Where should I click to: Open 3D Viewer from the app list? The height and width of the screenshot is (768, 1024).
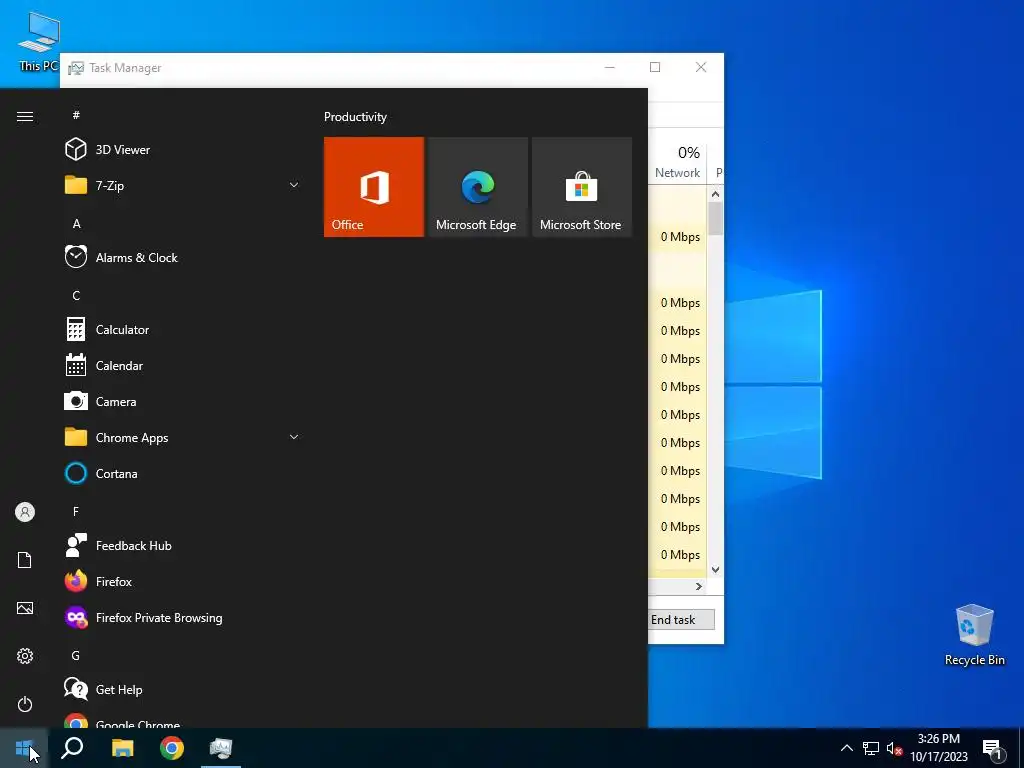tap(182, 150)
